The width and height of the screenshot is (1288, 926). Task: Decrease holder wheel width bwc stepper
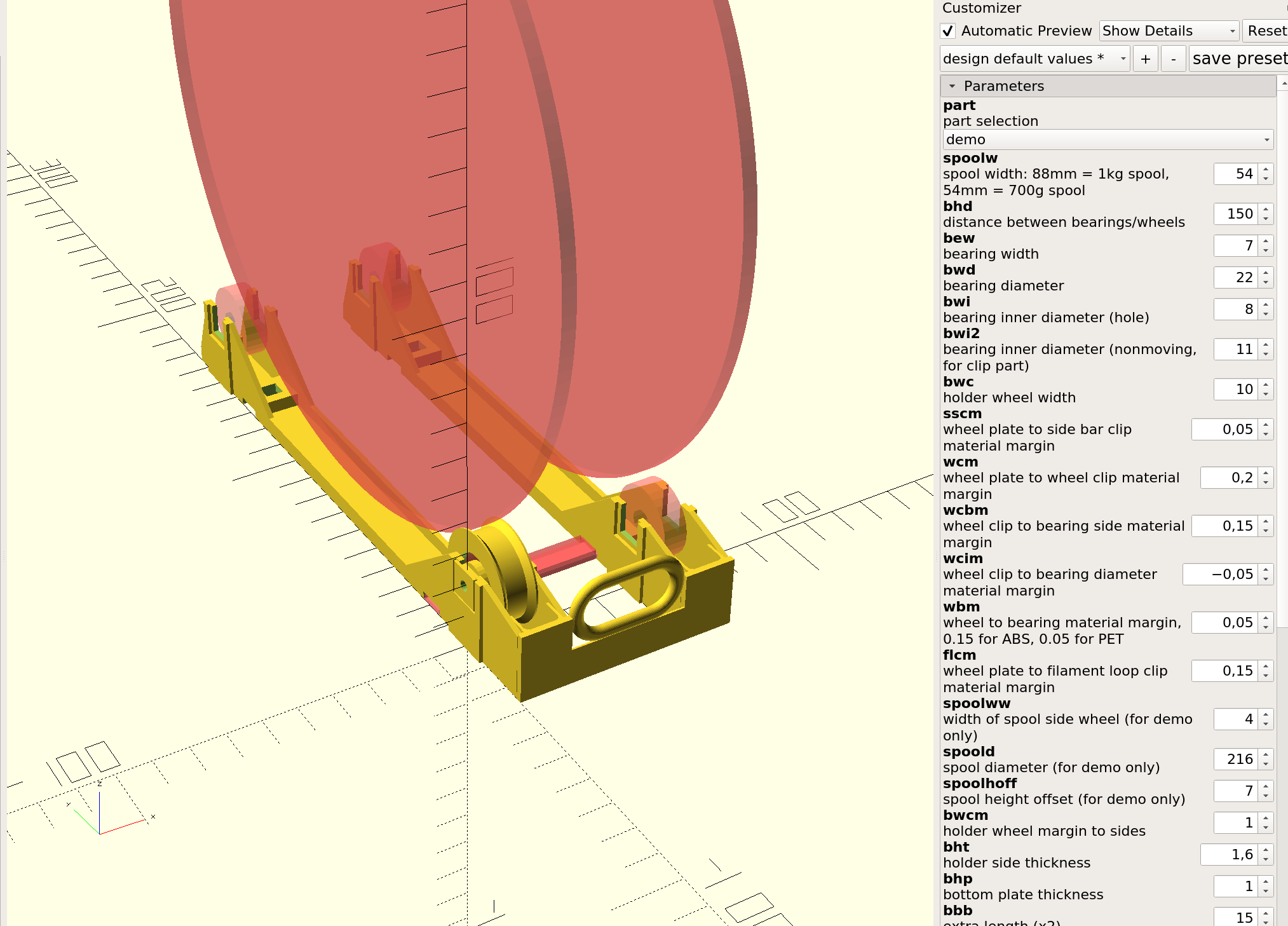pos(1266,395)
